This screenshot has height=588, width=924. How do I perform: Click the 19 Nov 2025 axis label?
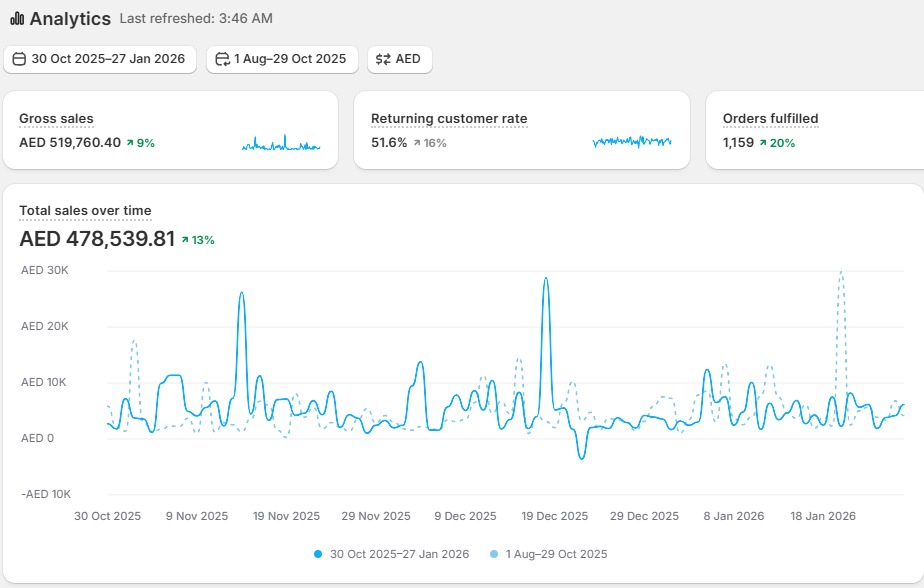point(286,516)
